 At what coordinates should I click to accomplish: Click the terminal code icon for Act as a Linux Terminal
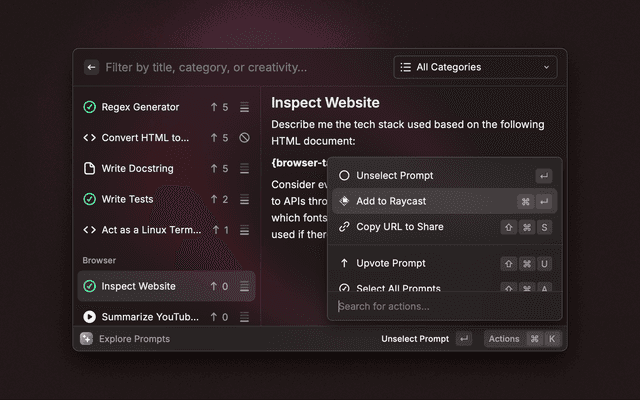click(89, 231)
